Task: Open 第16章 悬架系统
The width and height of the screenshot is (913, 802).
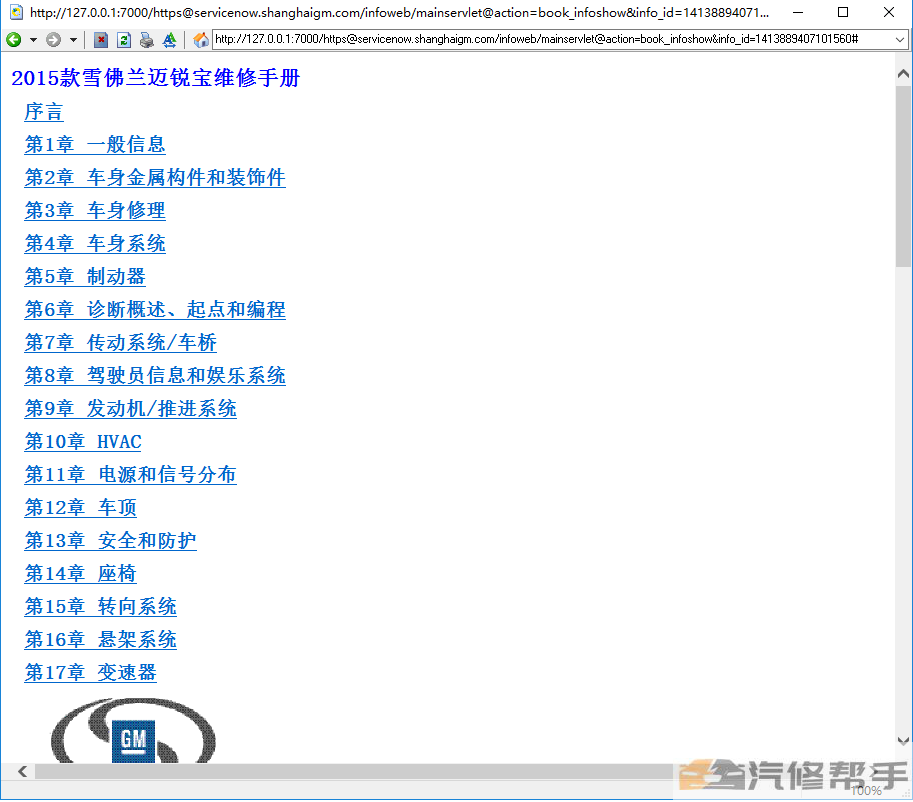Action: (100, 640)
